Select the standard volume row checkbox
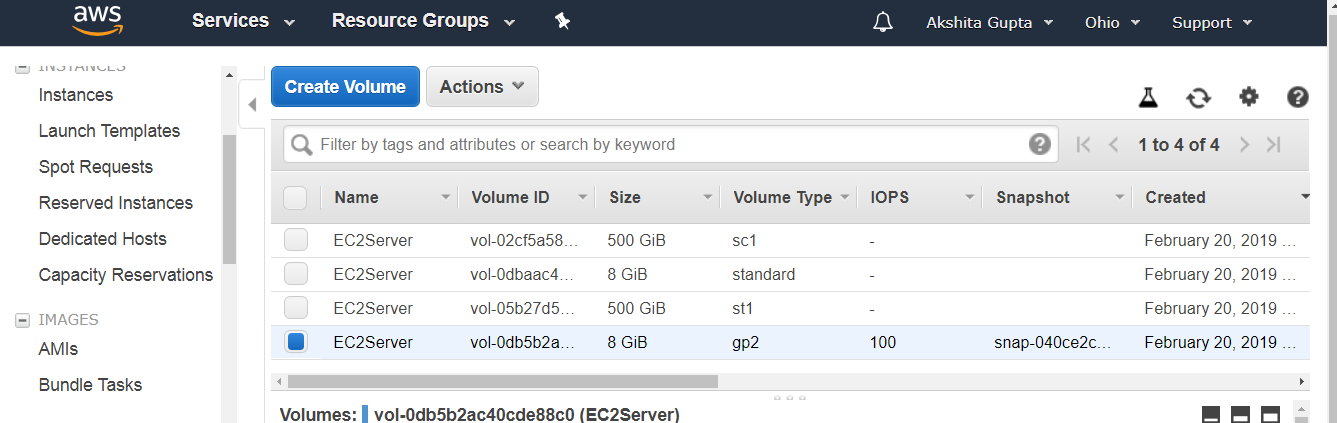1337x423 pixels. (x=295, y=274)
